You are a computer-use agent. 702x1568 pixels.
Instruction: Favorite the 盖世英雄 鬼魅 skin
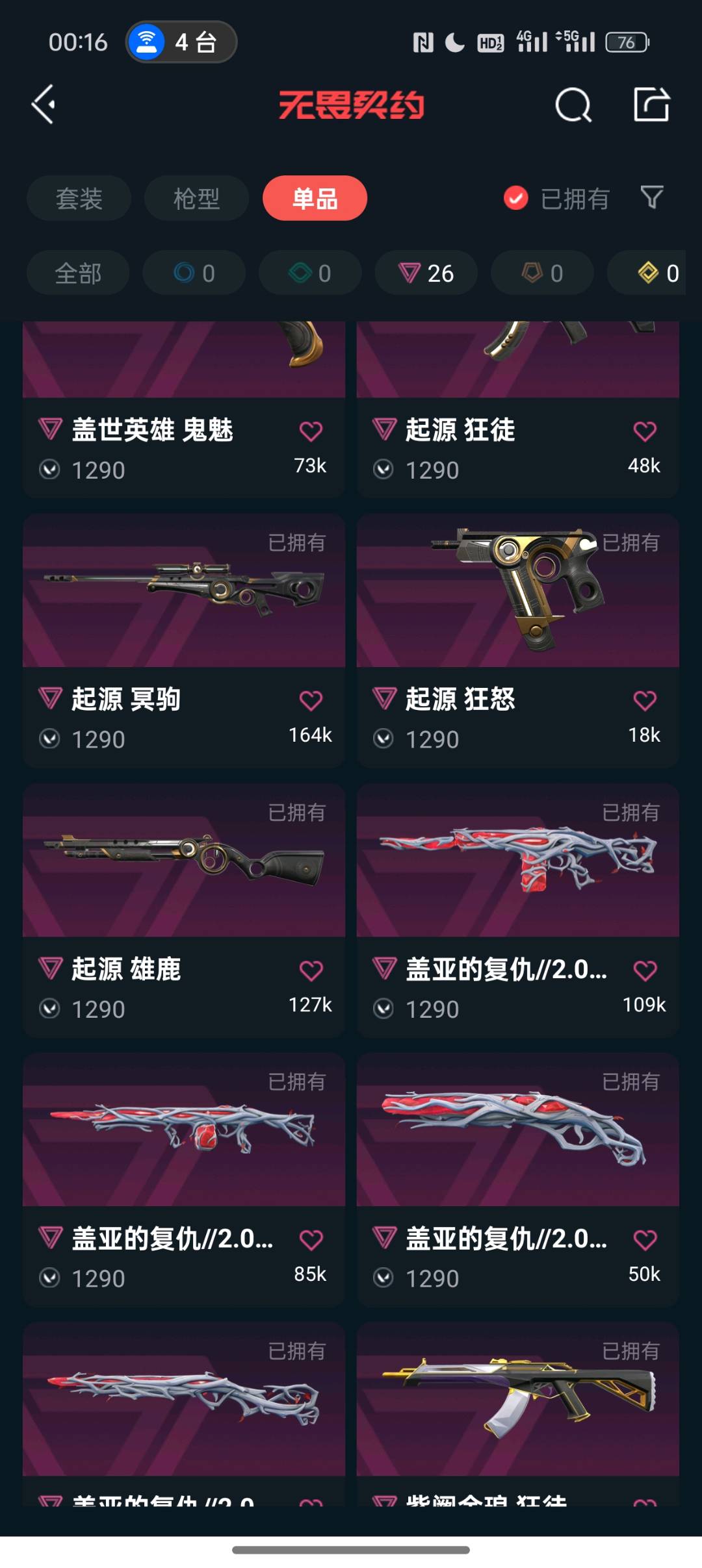311,431
